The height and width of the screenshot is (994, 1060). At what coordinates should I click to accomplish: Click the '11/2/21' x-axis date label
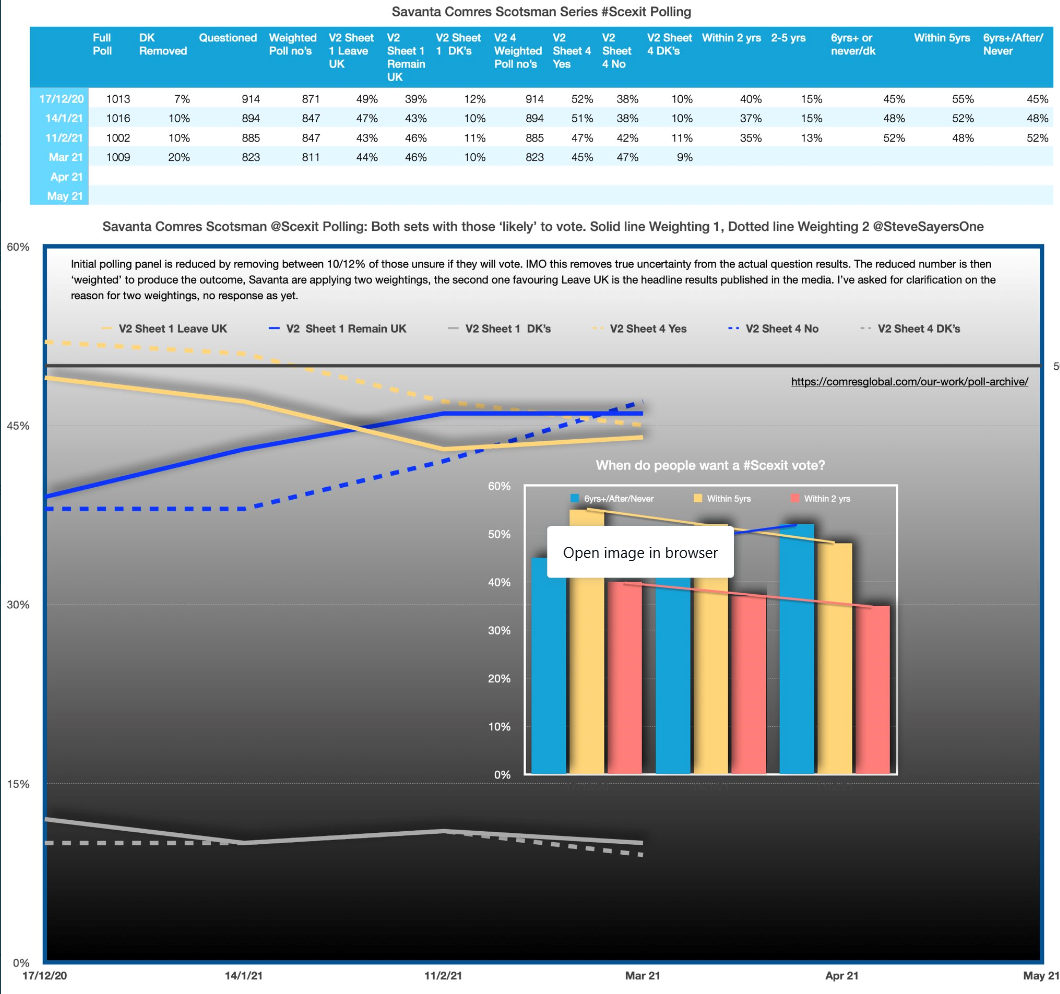point(442,974)
